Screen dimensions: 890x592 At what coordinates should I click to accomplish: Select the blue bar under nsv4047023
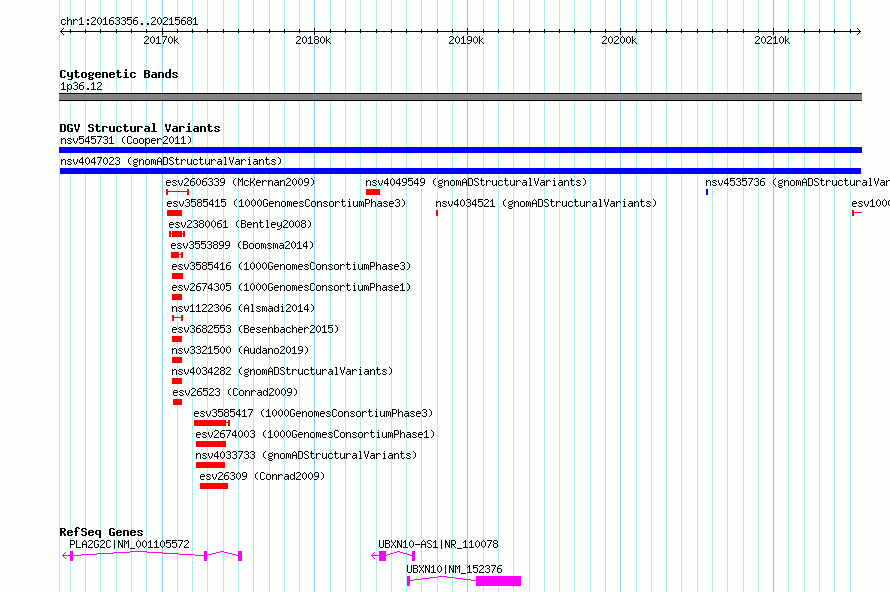[x=460, y=171]
